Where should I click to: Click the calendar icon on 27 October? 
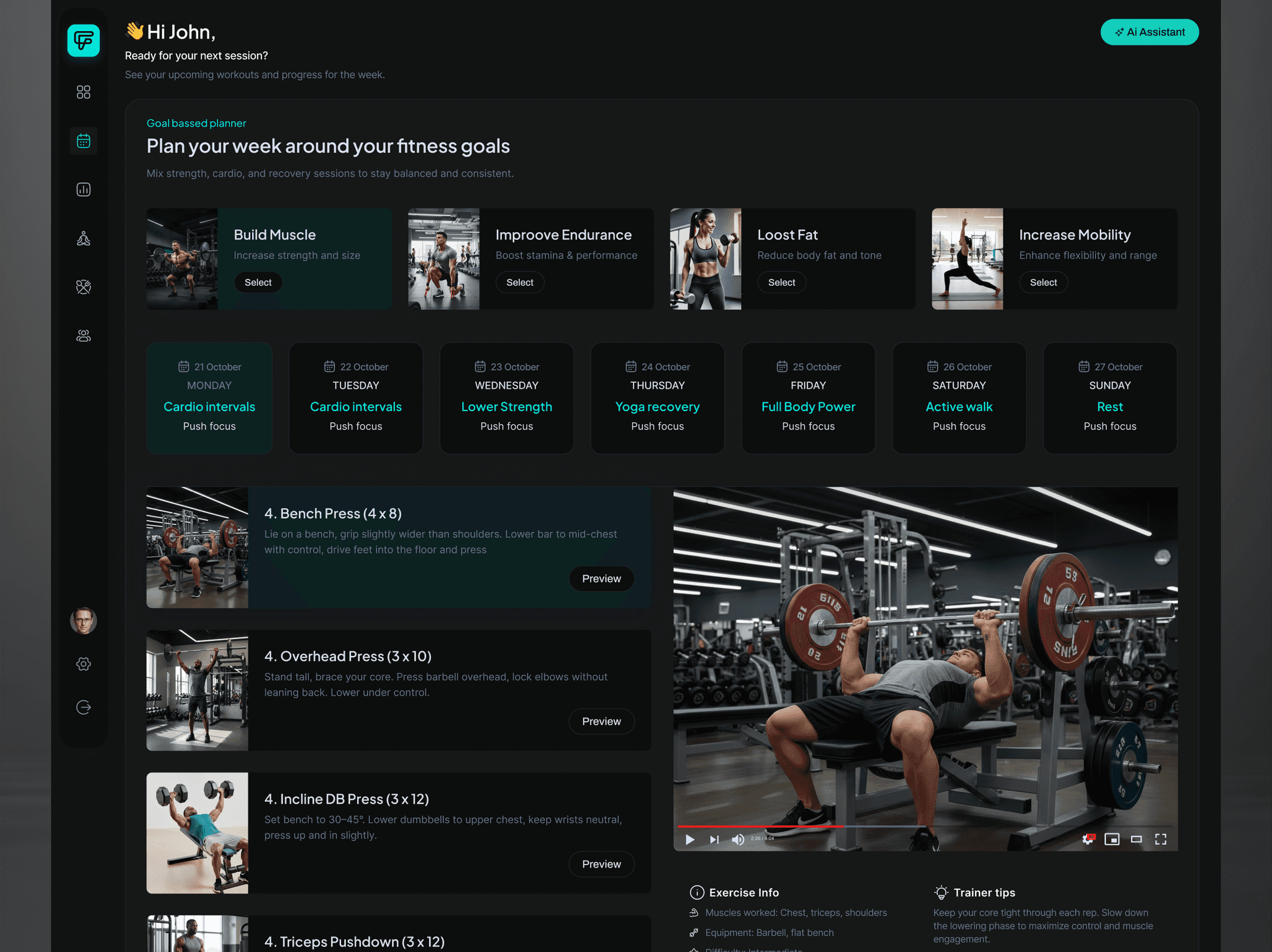coord(1084,367)
